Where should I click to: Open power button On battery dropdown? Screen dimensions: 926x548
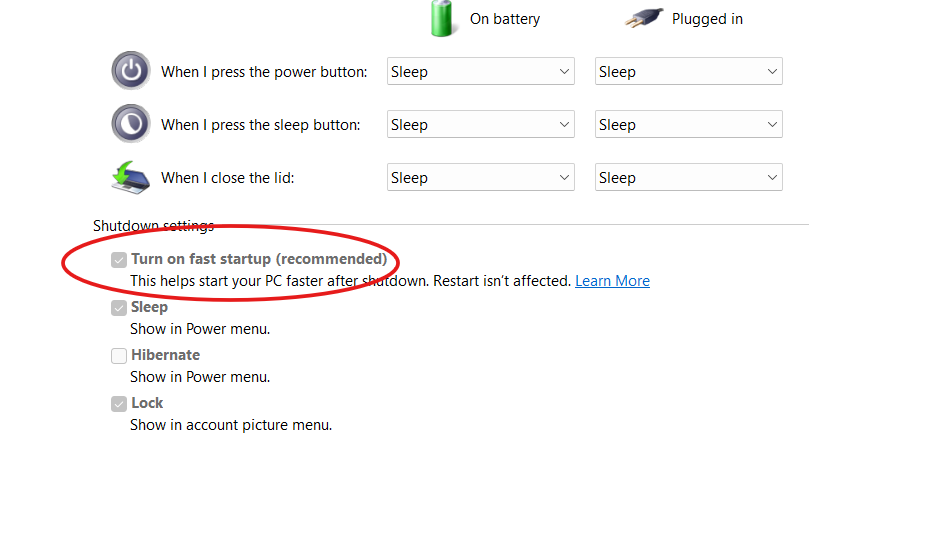pyautogui.click(x=481, y=71)
